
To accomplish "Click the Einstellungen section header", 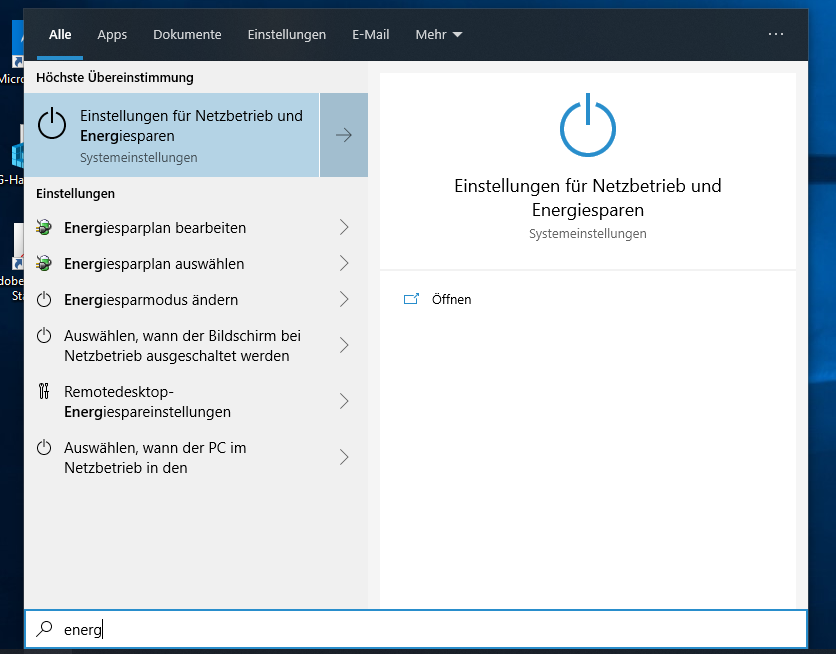I will 75,193.
